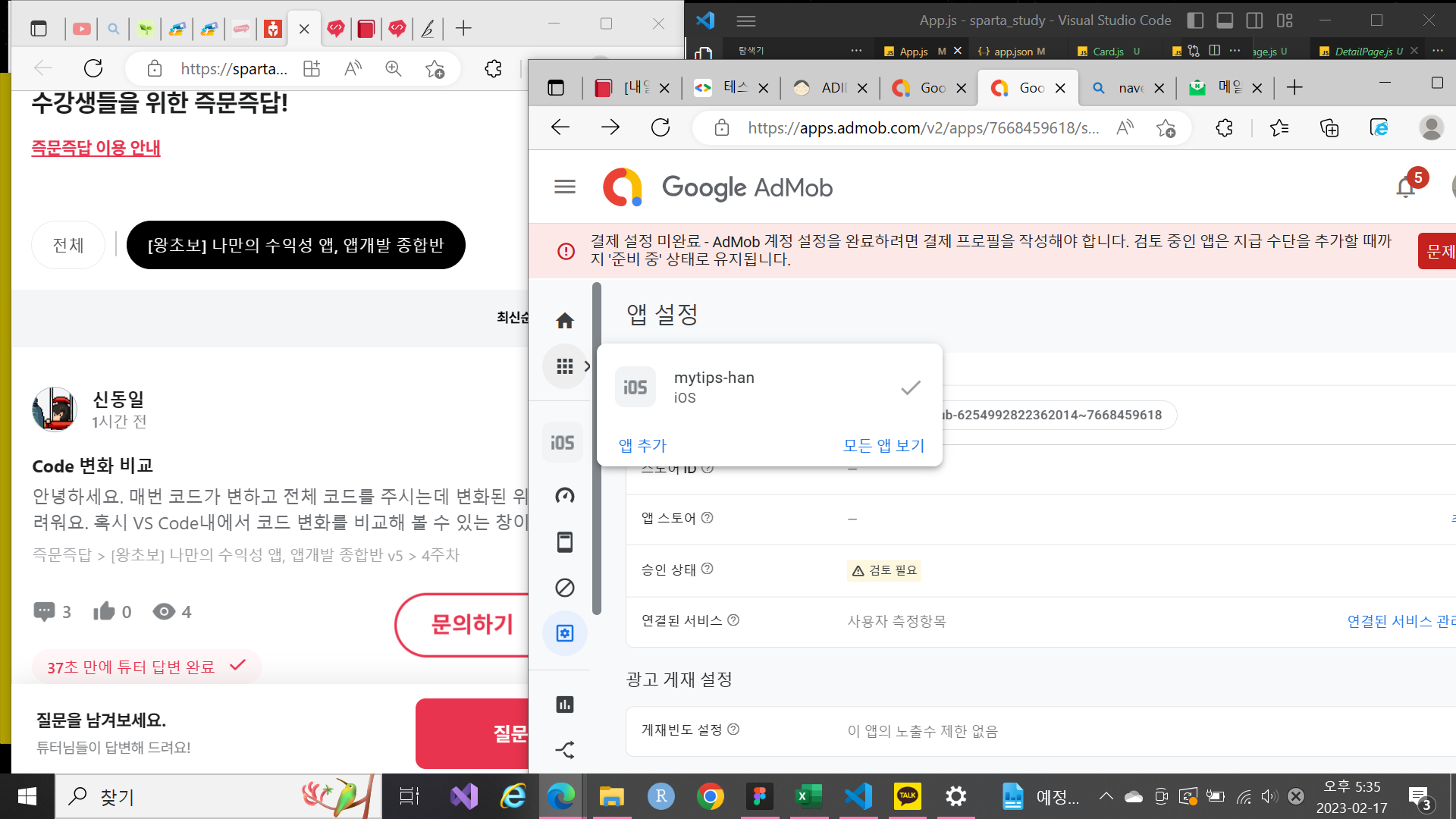Viewport: 1456px width, 819px height.
Task: Click 모든 앱 보기 link in popup
Action: coord(883,446)
